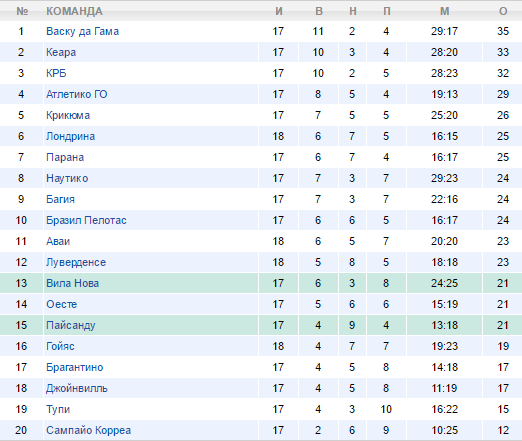Click the КРБ team name
522x441 pixels.
click(x=56, y=73)
